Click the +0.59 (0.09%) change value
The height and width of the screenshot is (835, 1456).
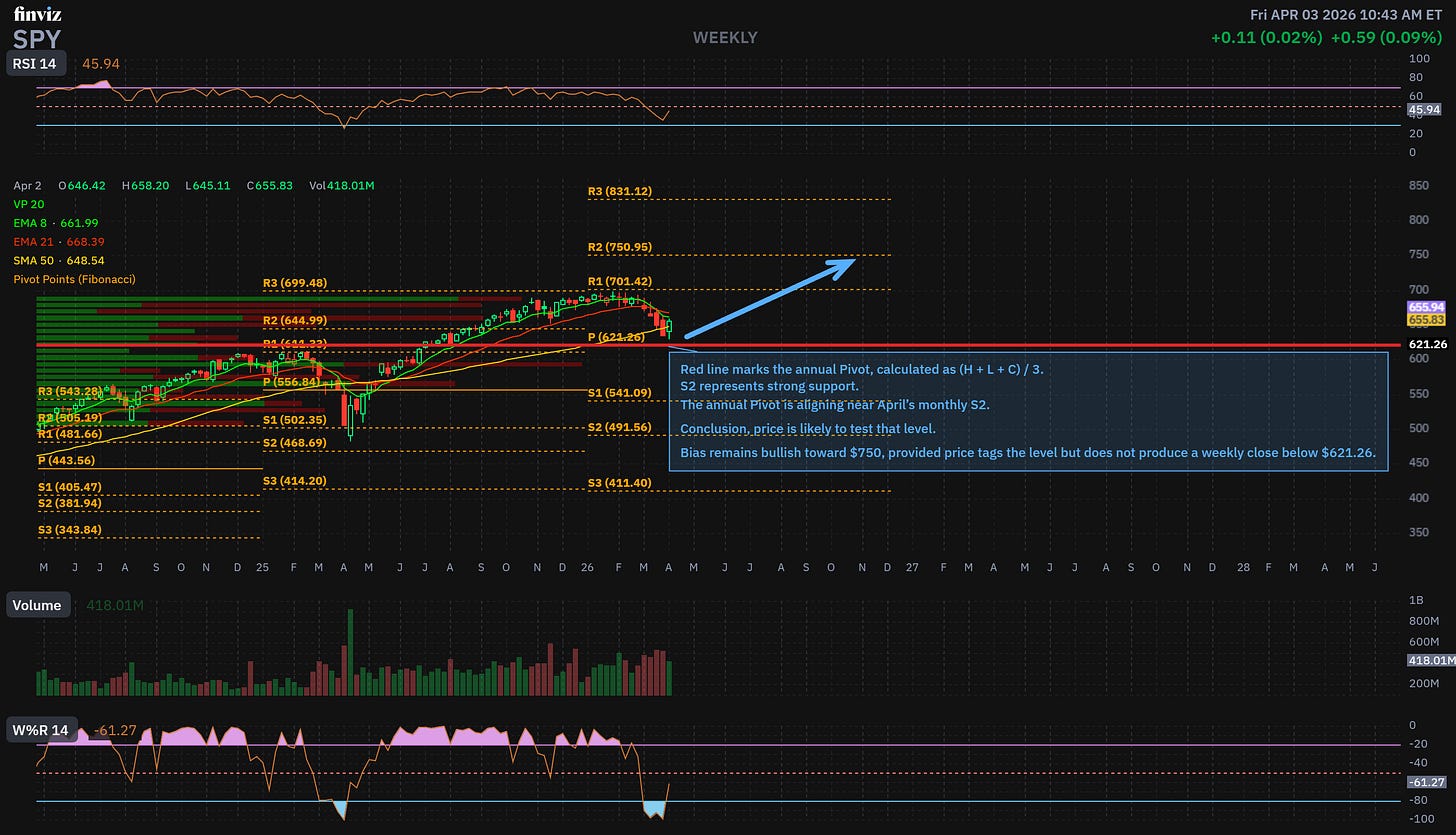1387,37
